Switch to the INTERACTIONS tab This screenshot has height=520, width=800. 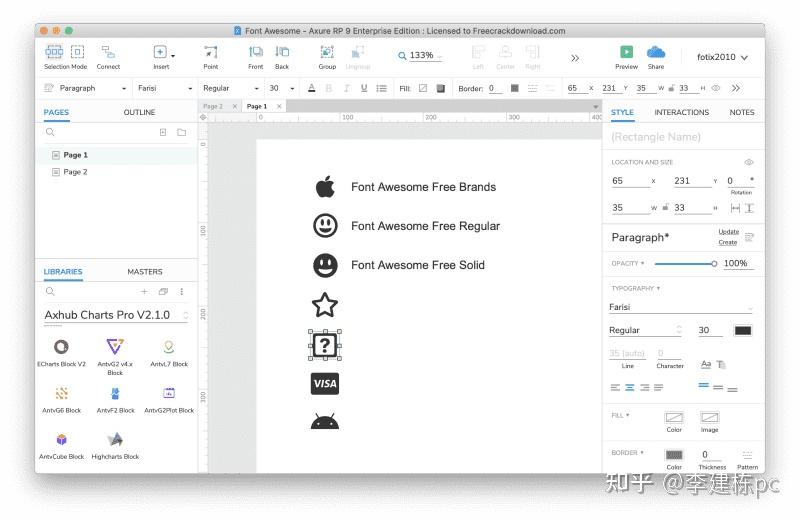pyautogui.click(x=682, y=112)
